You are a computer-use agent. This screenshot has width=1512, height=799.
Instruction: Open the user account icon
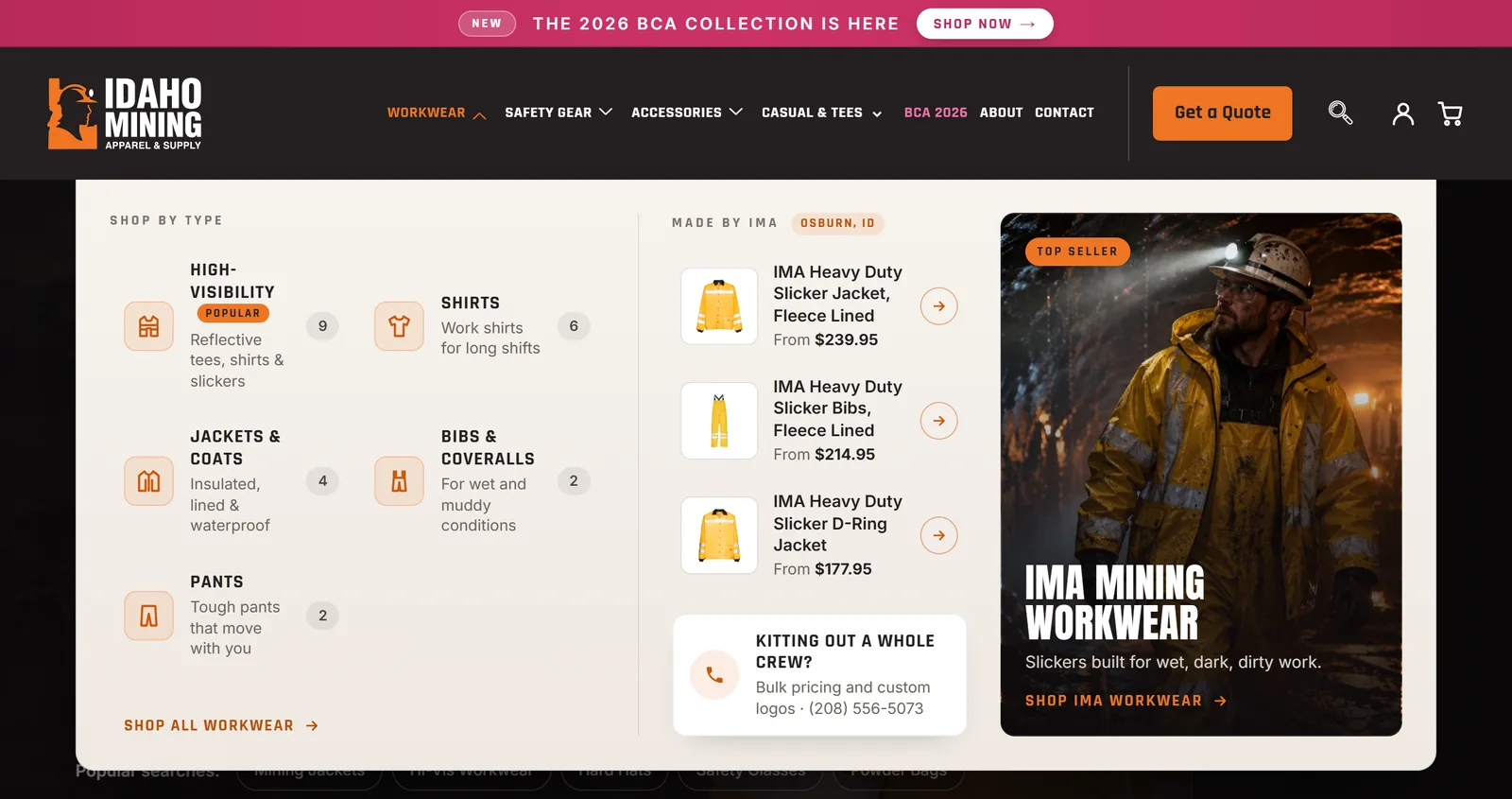[x=1403, y=114]
